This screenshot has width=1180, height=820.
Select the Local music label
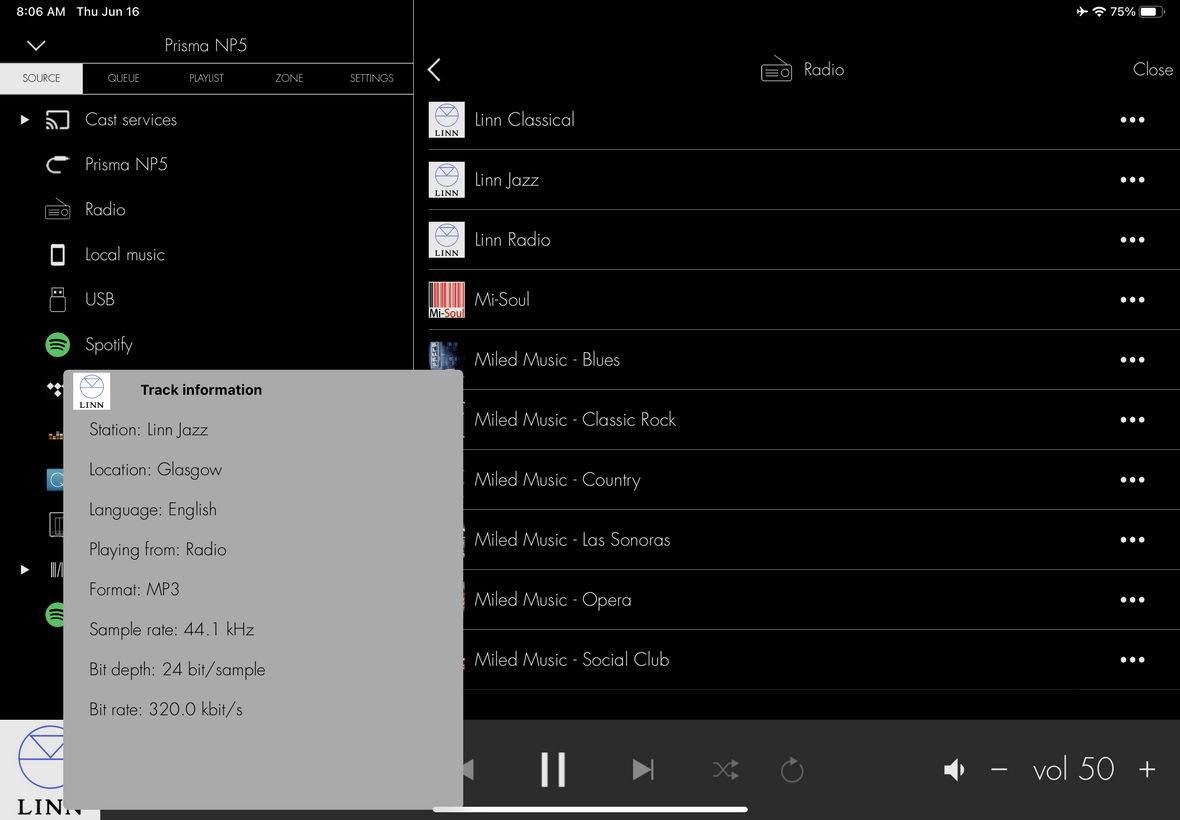[125, 254]
